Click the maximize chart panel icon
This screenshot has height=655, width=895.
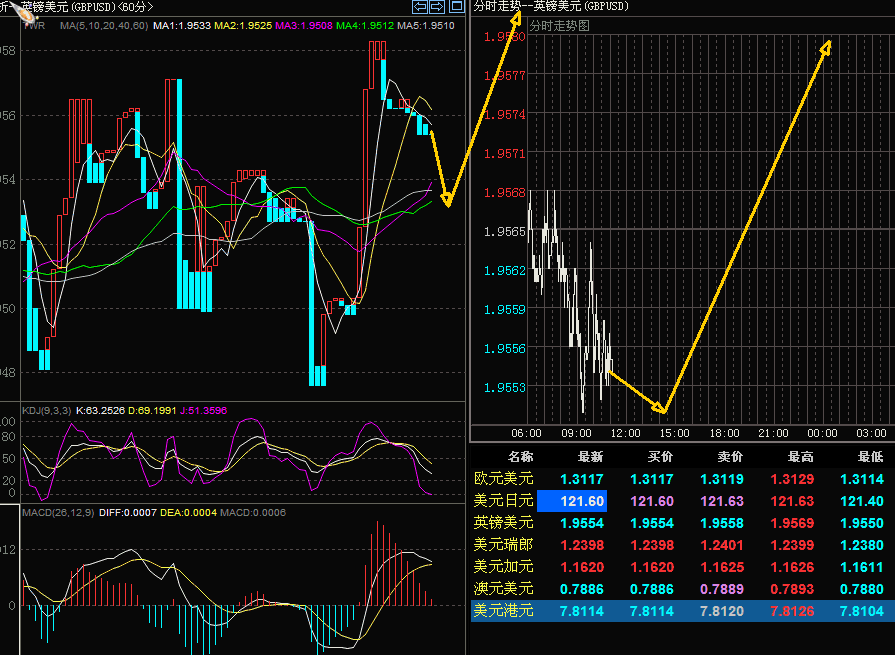point(455,6)
